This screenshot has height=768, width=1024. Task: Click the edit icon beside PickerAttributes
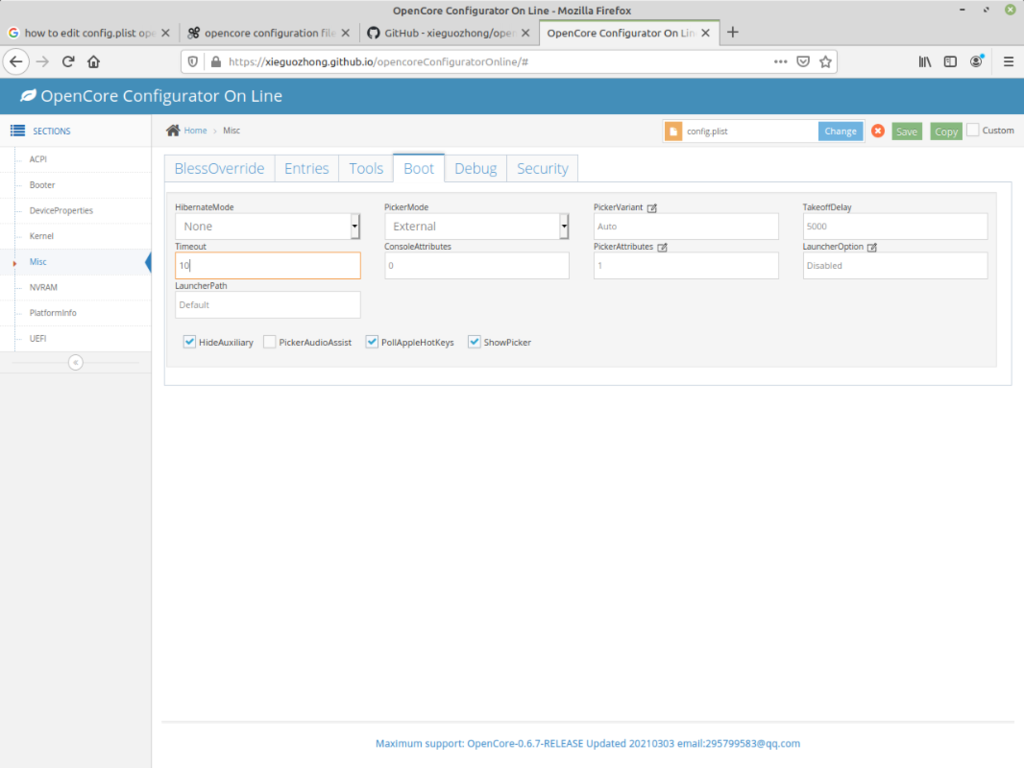pos(662,247)
